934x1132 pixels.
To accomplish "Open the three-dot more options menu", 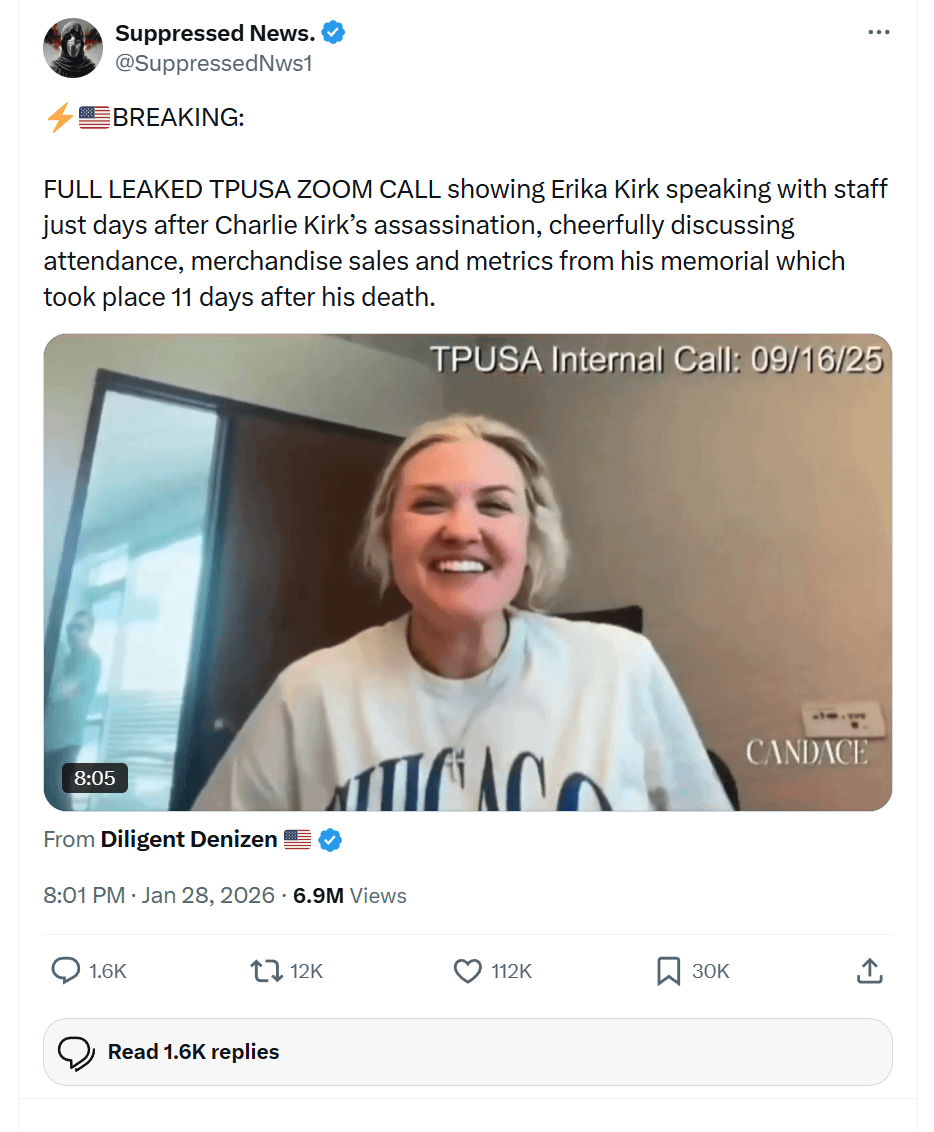I will [878, 33].
